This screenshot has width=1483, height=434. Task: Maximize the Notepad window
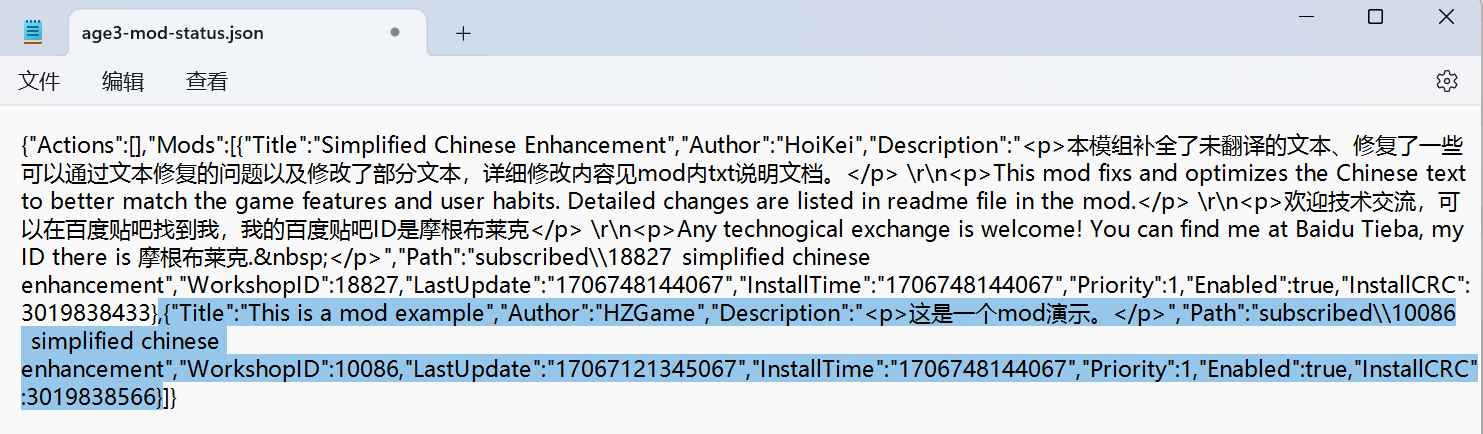pyautogui.click(x=1375, y=17)
